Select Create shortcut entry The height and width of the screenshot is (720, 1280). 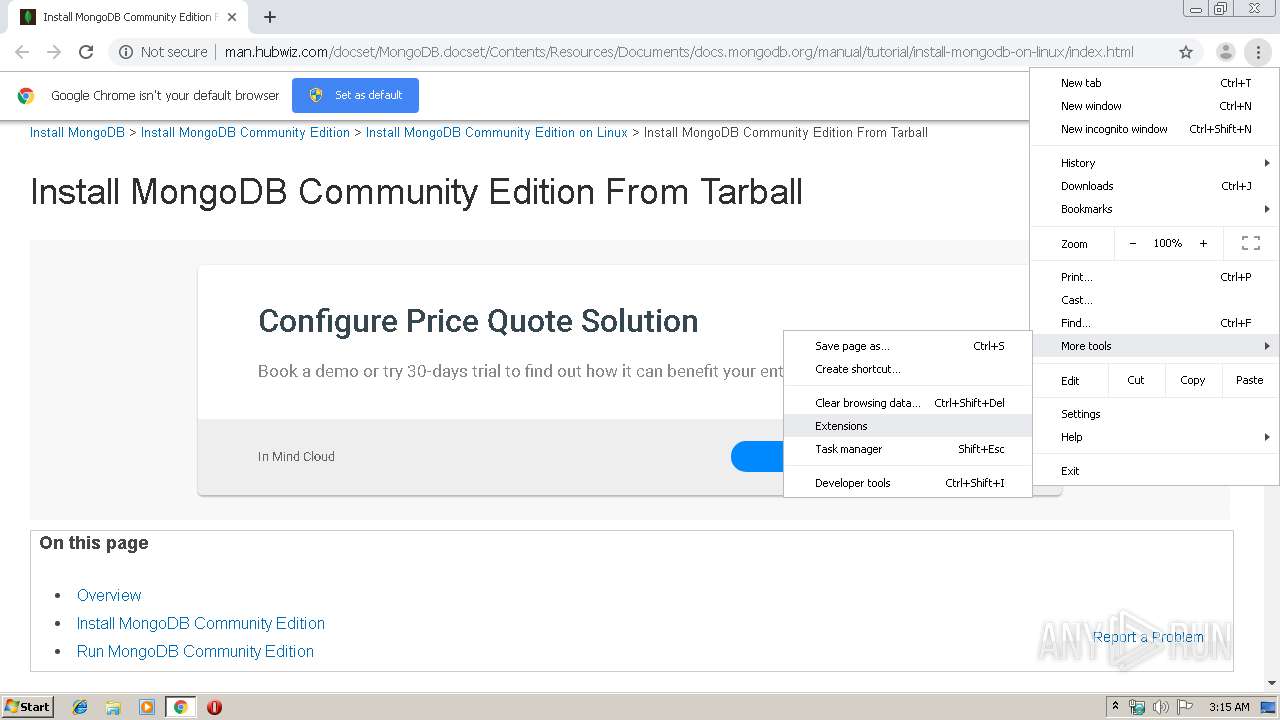(x=908, y=369)
